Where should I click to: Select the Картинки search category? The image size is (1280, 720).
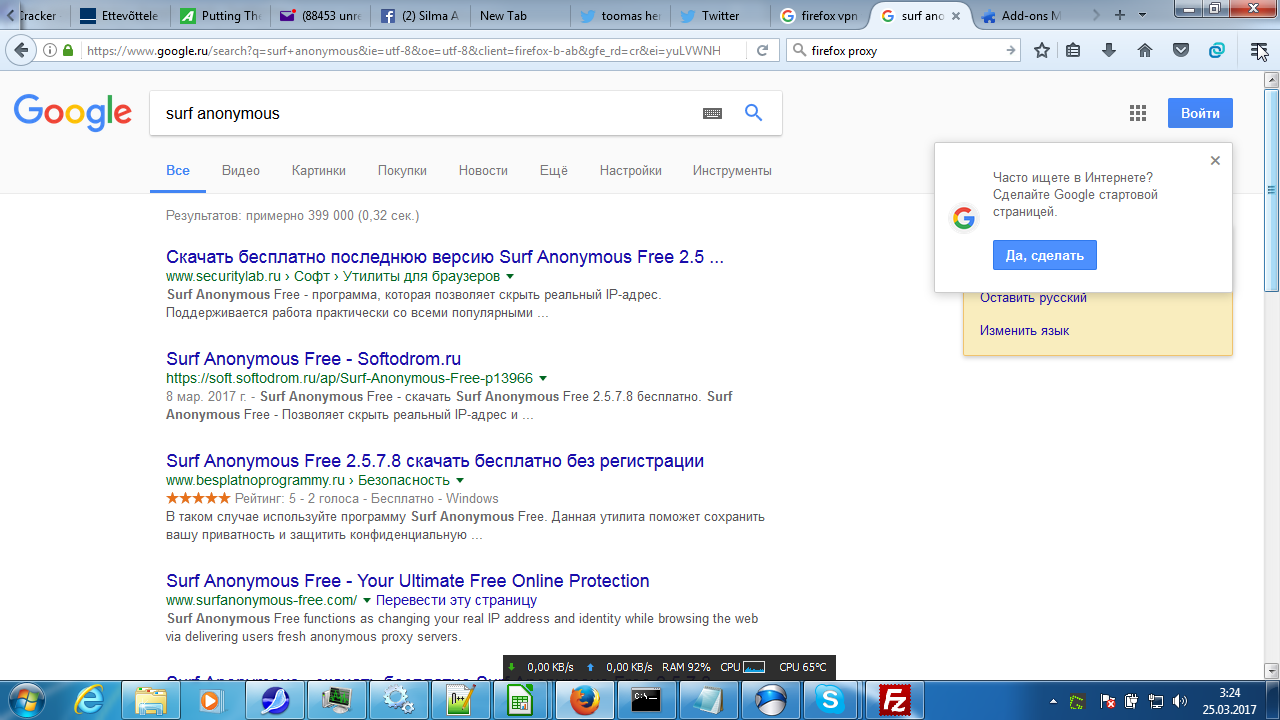pos(319,170)
